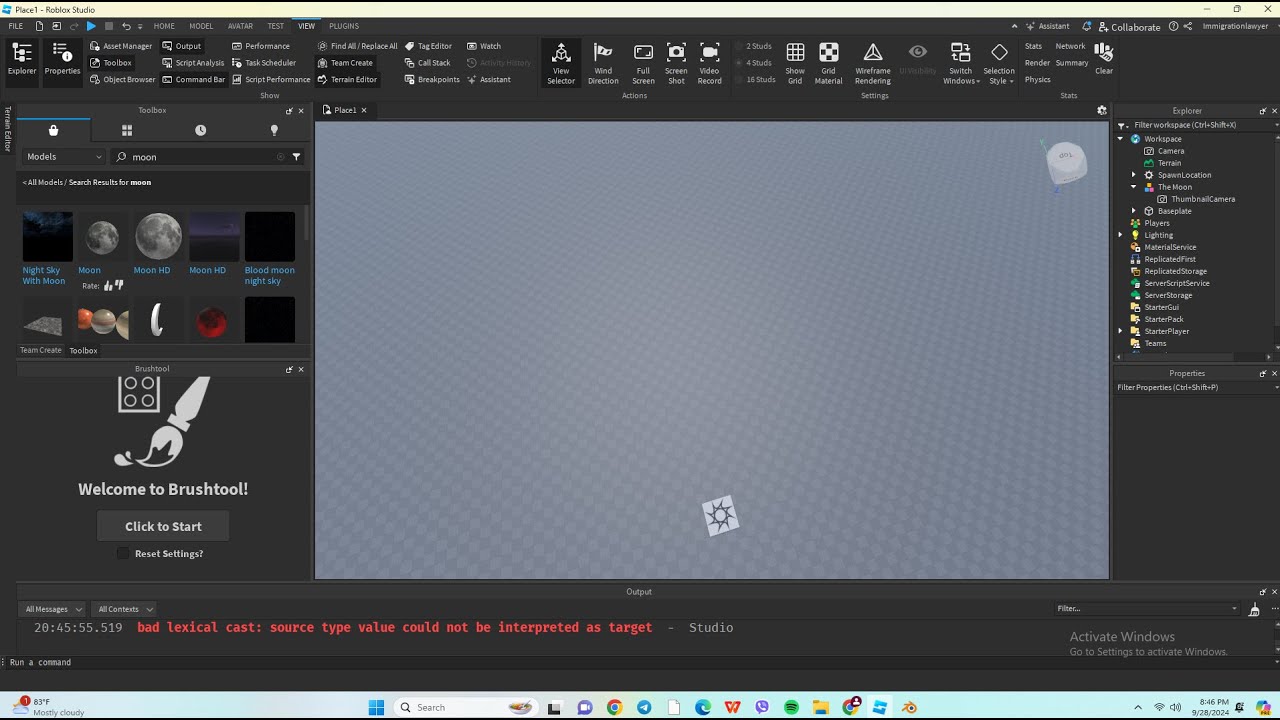Open the Task Scheduler

click(x=264, y=63)
